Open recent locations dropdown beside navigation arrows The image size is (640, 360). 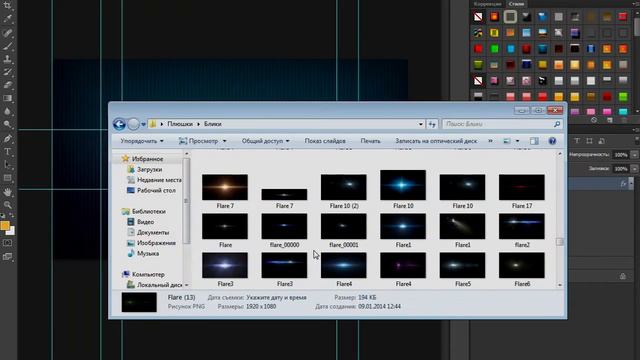click(x=143, y=124)
